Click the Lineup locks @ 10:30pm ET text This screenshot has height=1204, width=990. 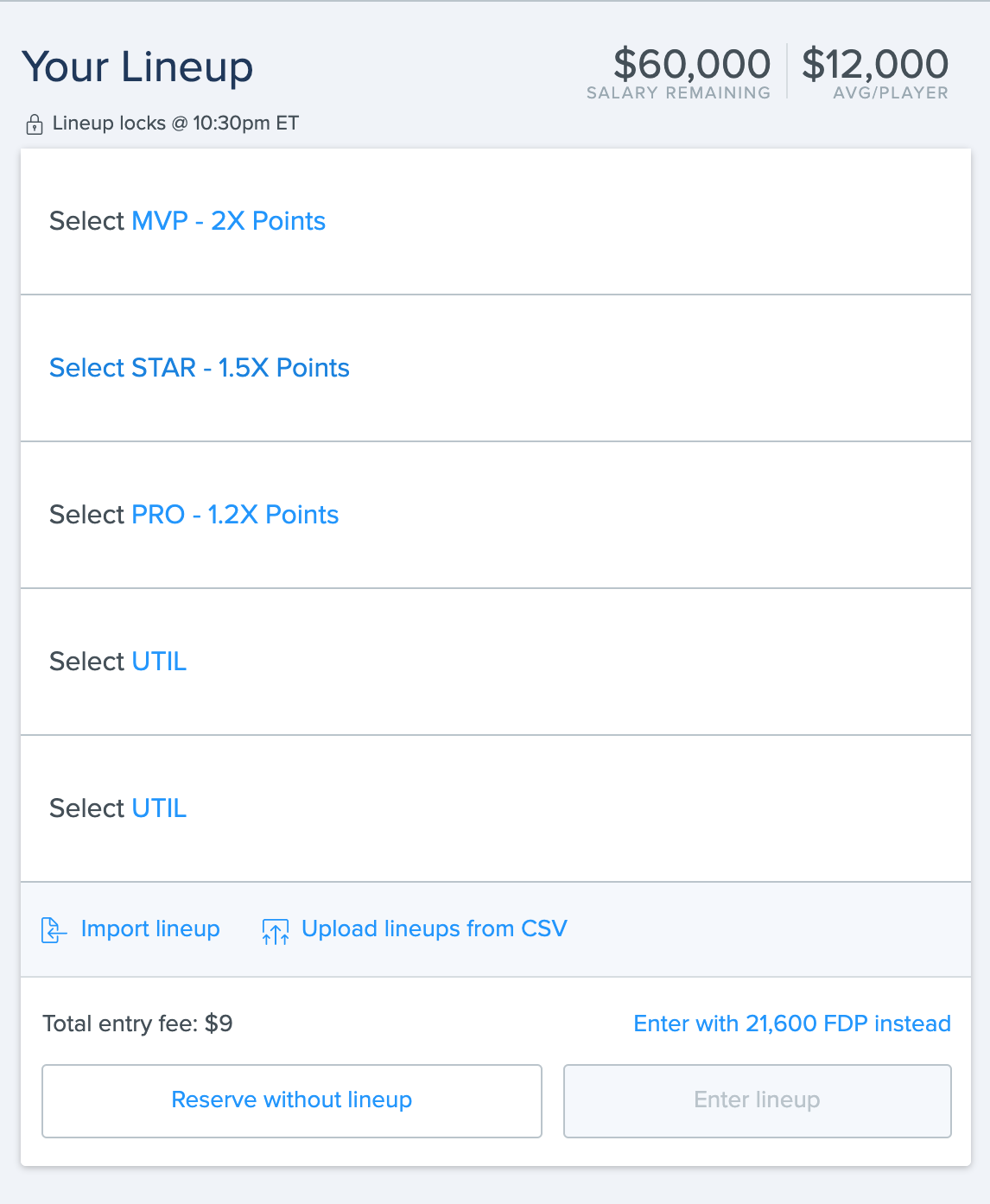[x=175, y=124]
